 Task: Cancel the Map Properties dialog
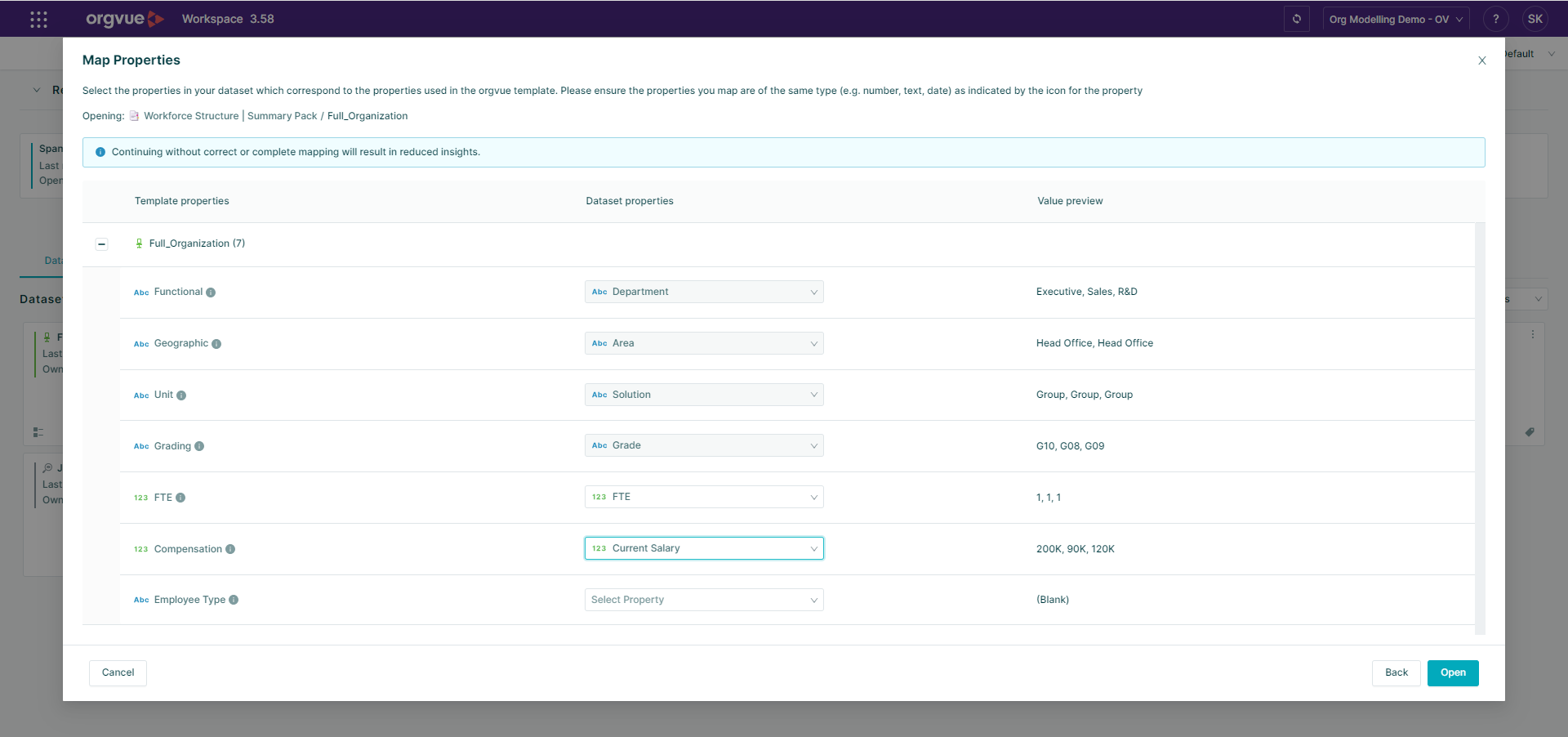tap(118, 672)
